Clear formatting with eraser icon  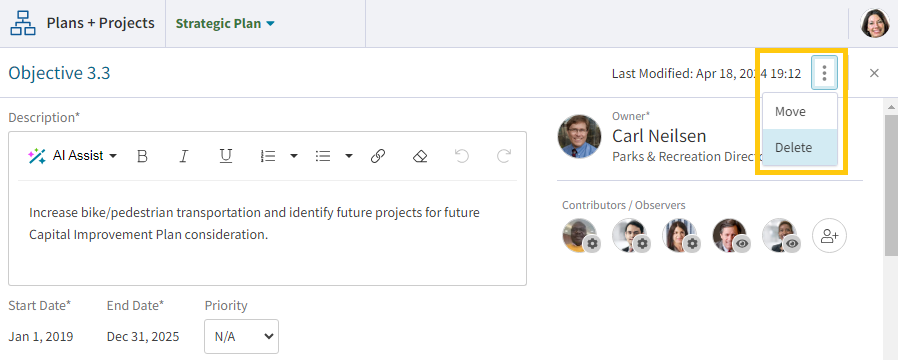pos(420,156)
